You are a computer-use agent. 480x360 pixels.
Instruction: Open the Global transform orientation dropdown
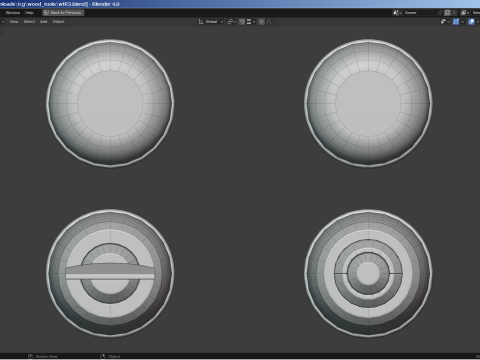(x=211, y=22)
